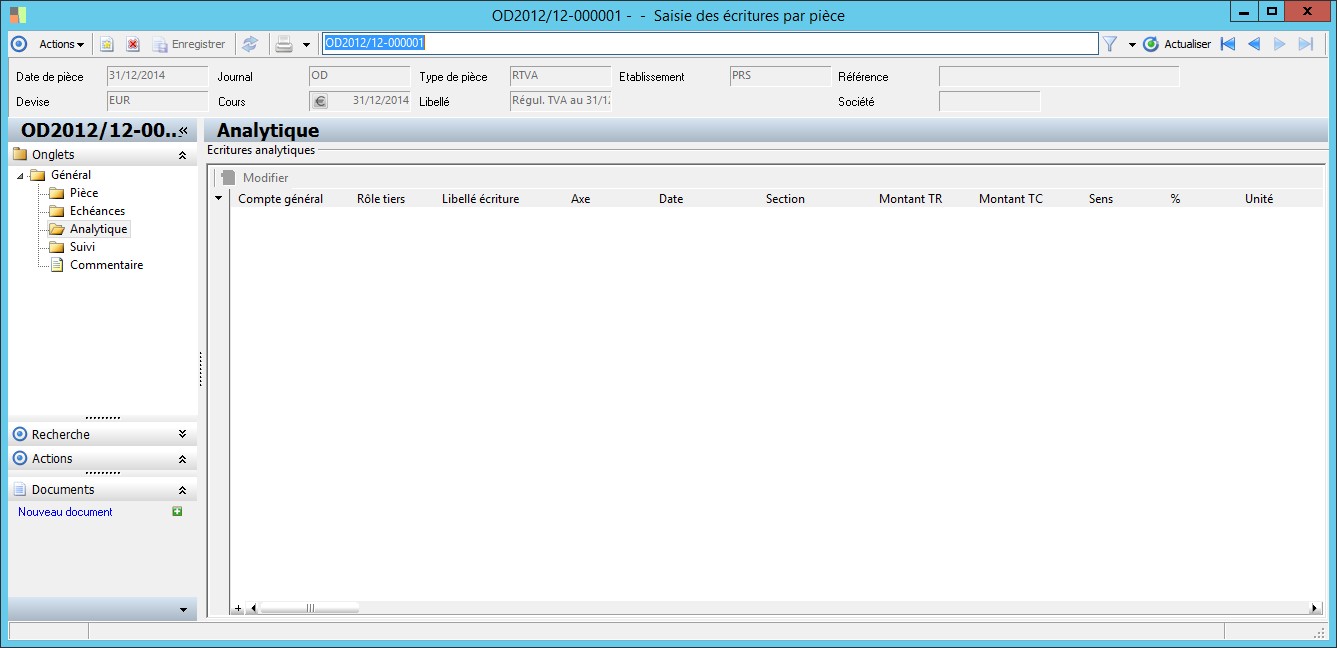The image size is (1337, 648).
Task: Click the grid column selector arrow
Action: tap(219, 198)
